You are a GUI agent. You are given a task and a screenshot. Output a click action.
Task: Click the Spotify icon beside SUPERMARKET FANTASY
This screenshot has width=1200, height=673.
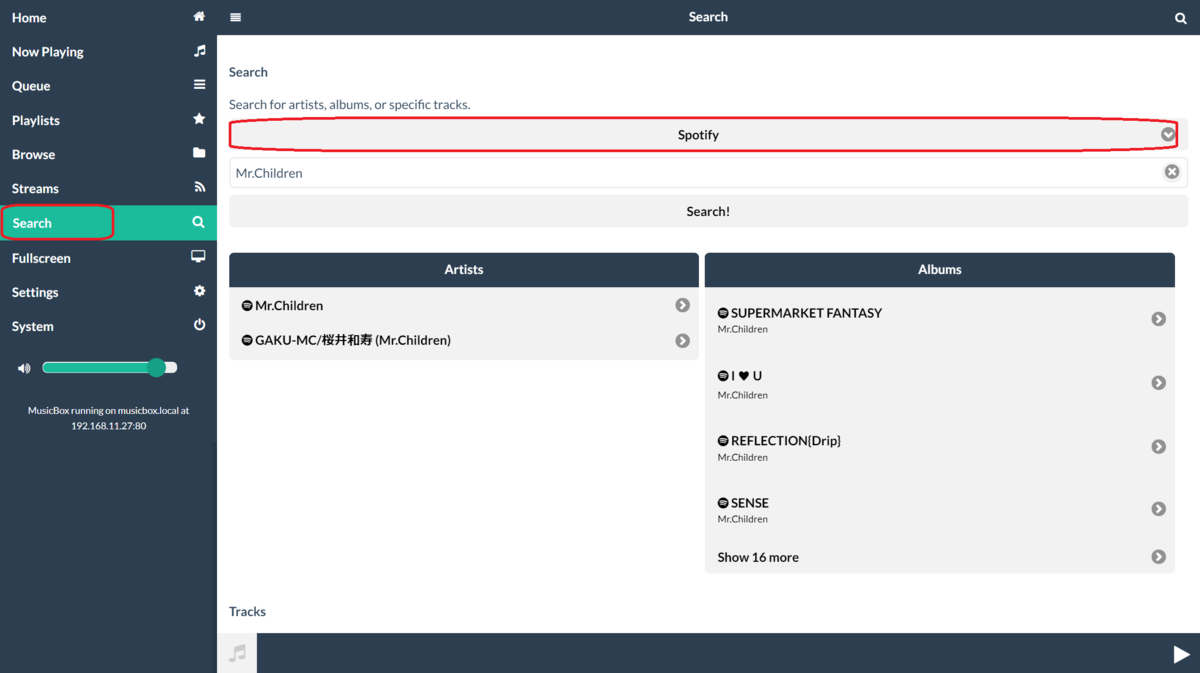click(x=723, y=313)
